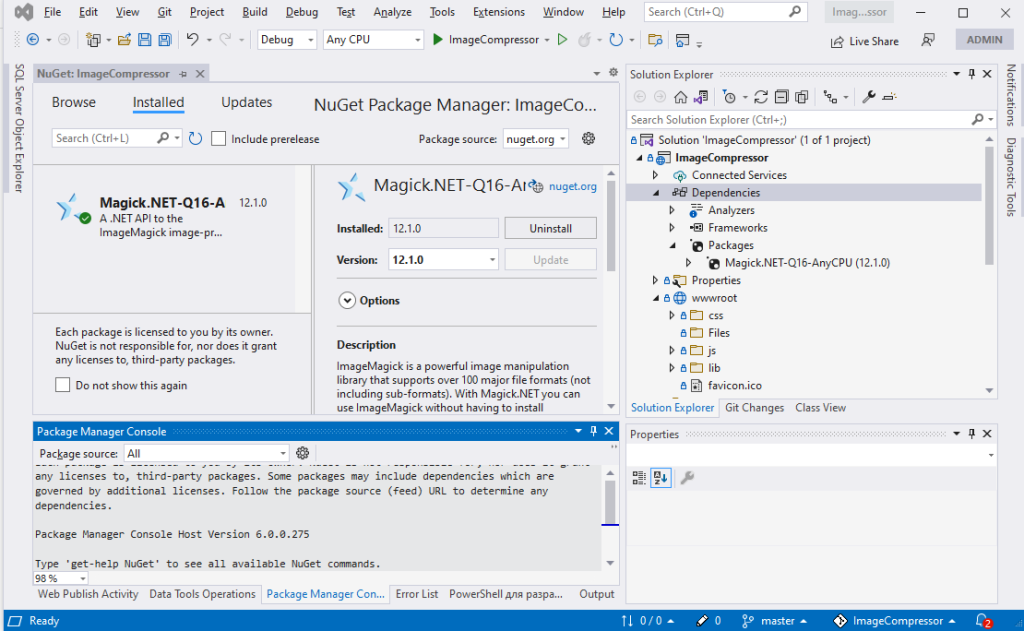Click Collapse All in Solution Explorer toolbar
Screen dimensions: 1024x631
tap(781, 97)
